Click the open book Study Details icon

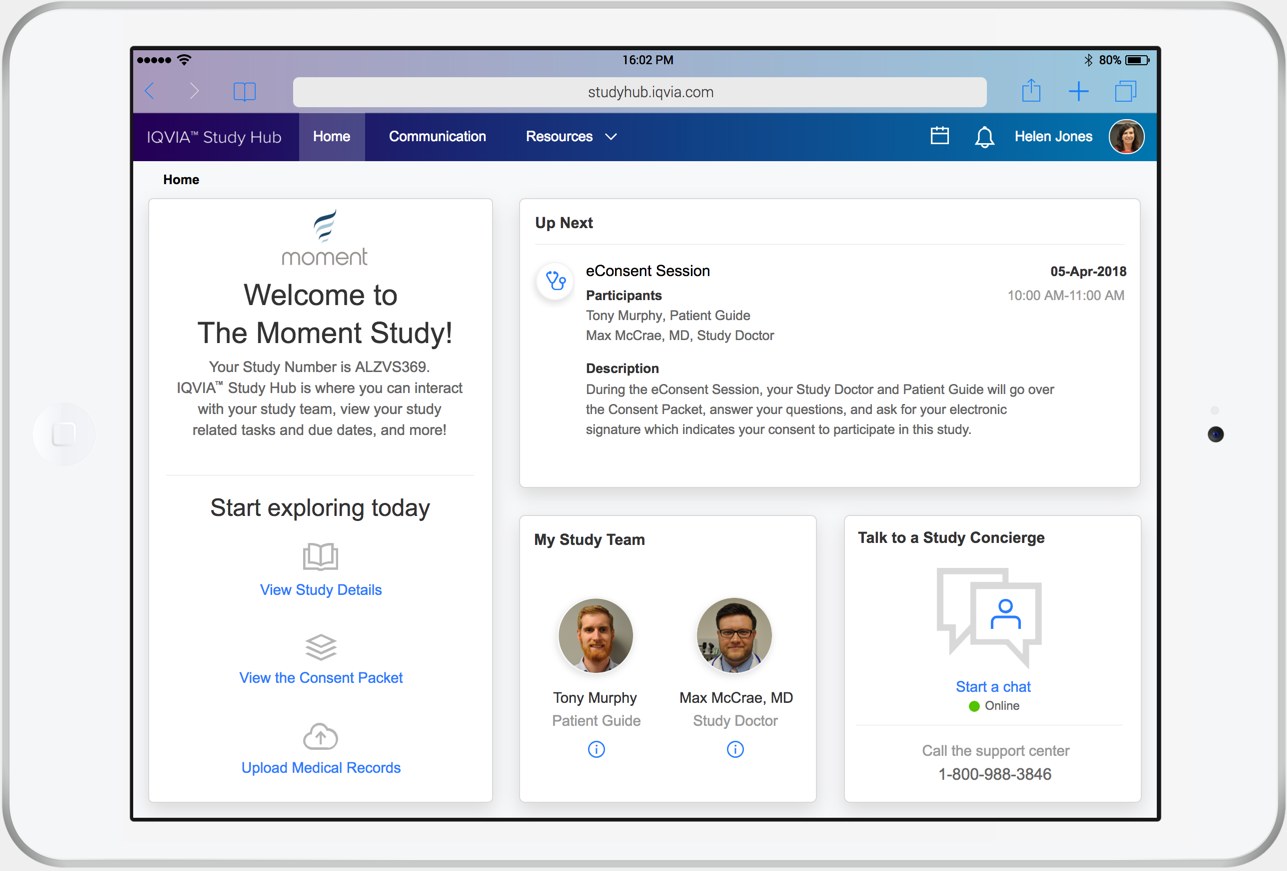[x=320, y=556]
